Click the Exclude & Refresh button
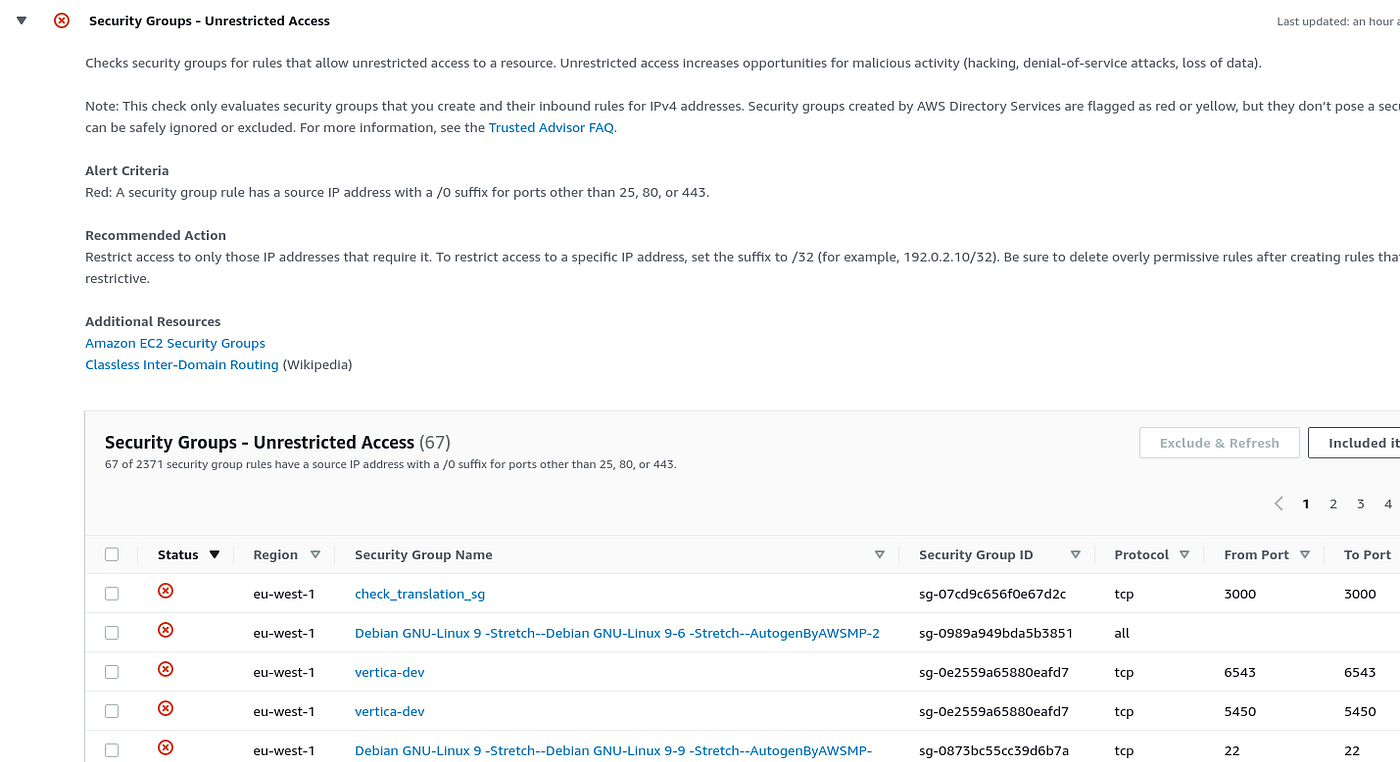1400x762 pixels. pyautogui.click(x=1219, y=443)
